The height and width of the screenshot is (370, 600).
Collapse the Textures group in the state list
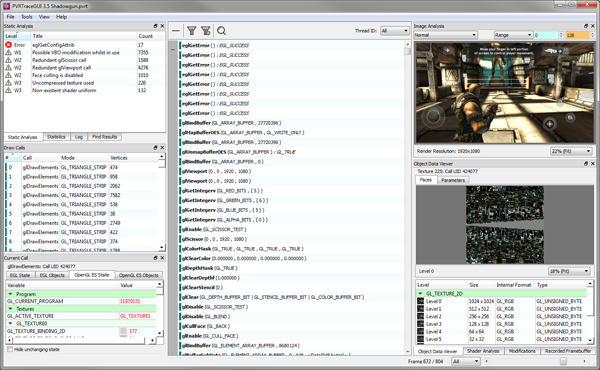10,309
